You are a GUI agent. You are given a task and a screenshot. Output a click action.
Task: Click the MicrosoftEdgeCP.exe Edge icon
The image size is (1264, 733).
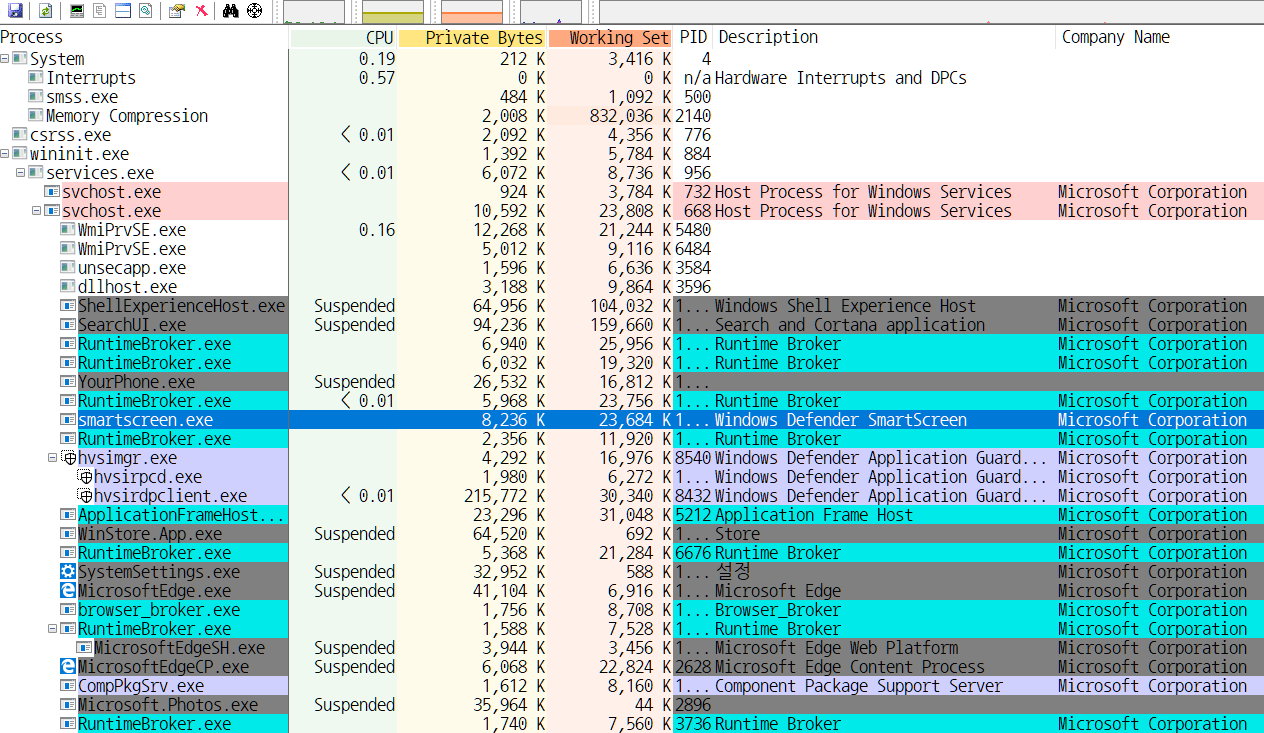click(x=68, y=667)
